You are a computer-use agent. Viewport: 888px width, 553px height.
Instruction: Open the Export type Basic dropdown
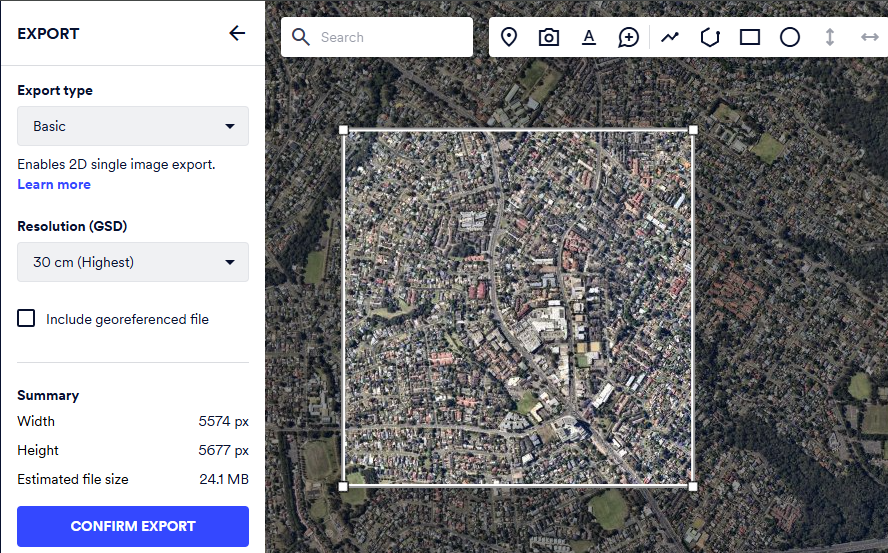coord(133,126)
